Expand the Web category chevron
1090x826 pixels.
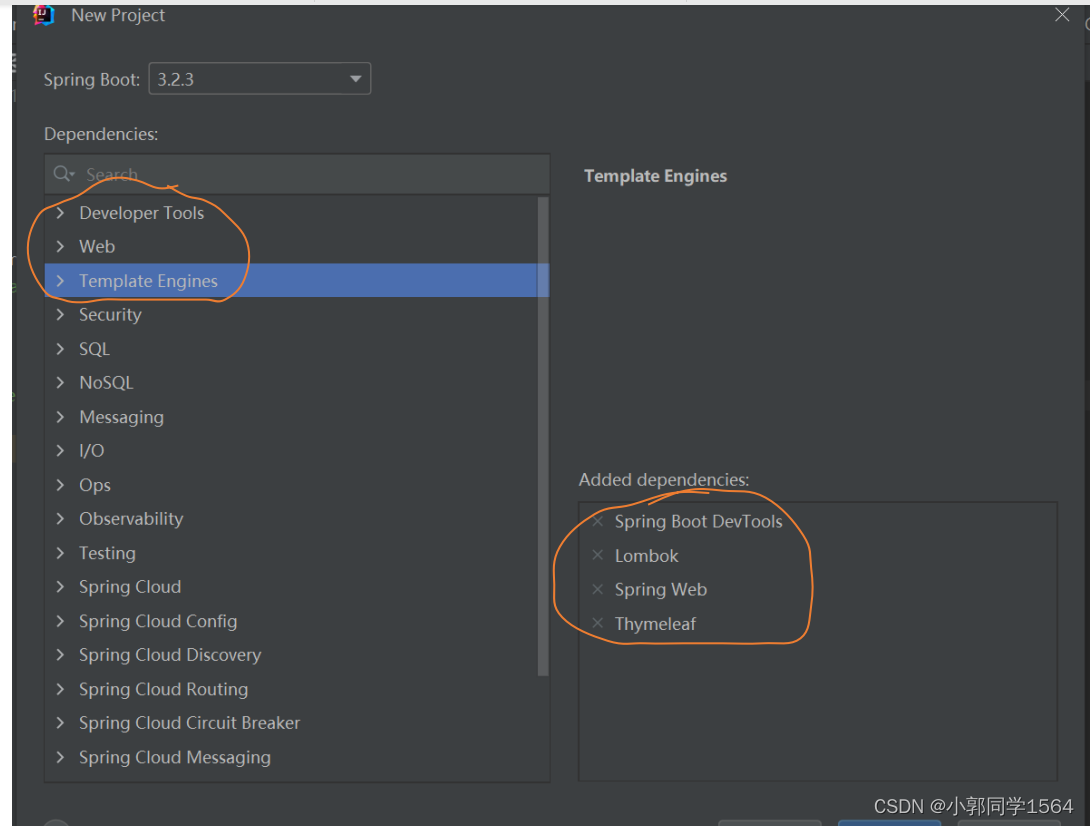(x=60, y=246)
